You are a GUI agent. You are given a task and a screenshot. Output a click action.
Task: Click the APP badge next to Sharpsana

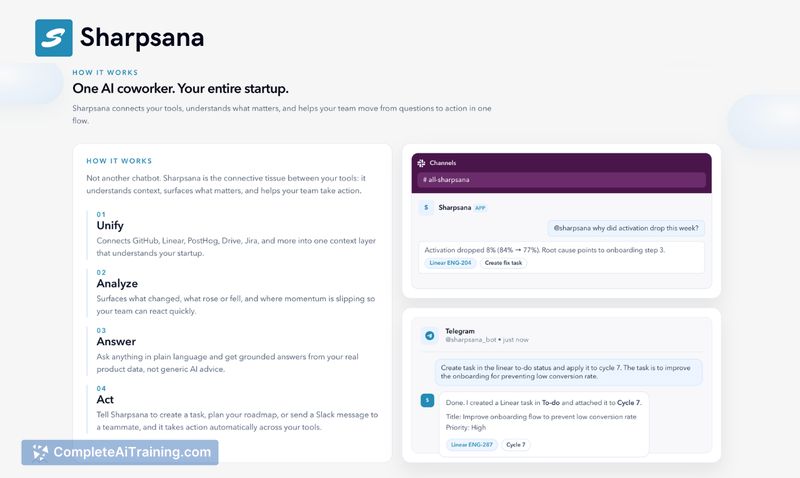481,208
